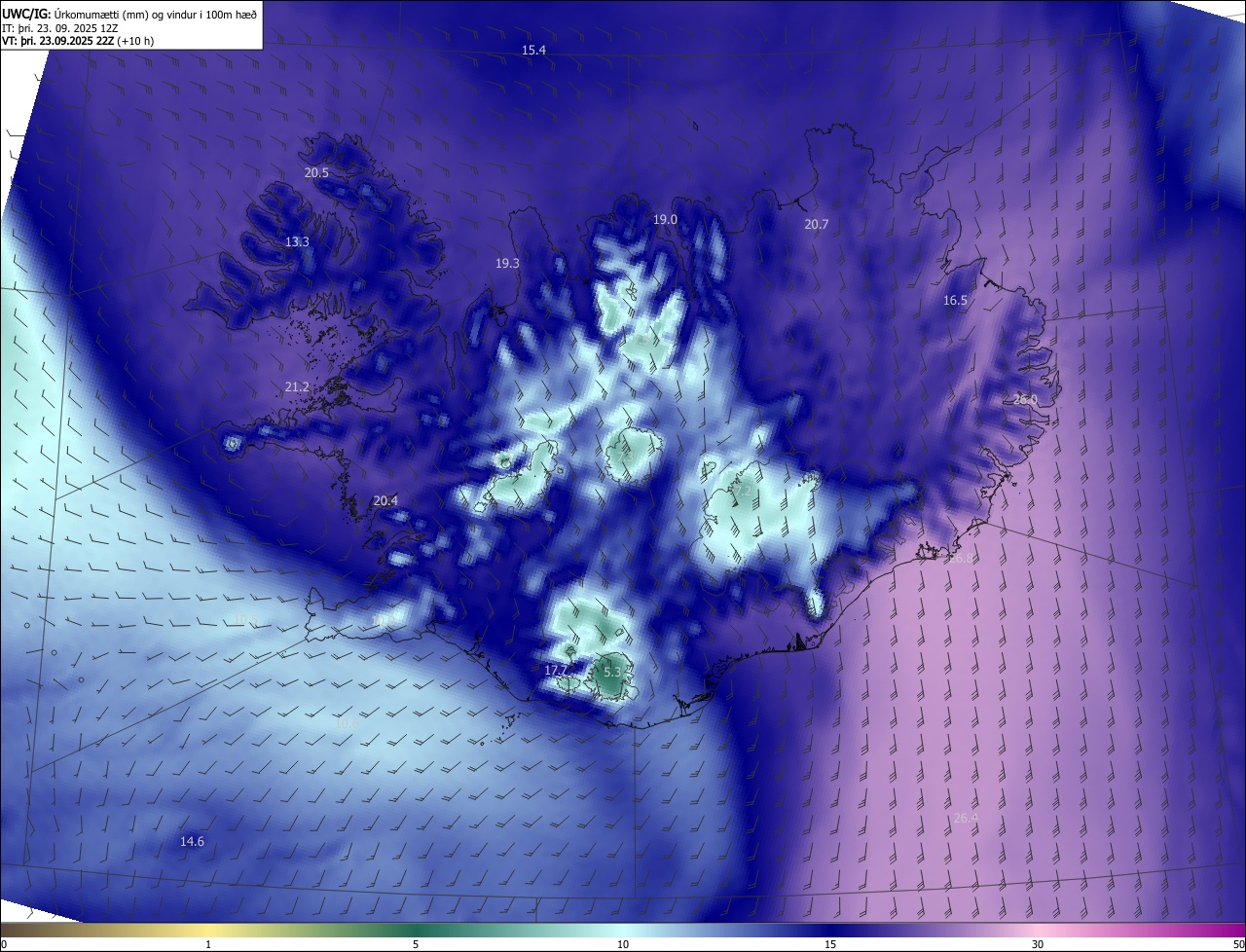1246x952 pixels.
Task: Select the 7.2 value on Vatnajökull
Action: pyautogui.click(x=742, y=493)
